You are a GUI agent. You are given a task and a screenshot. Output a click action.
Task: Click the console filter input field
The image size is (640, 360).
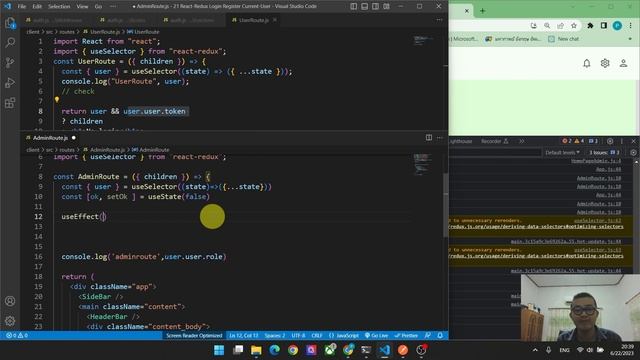pos(495,152)
